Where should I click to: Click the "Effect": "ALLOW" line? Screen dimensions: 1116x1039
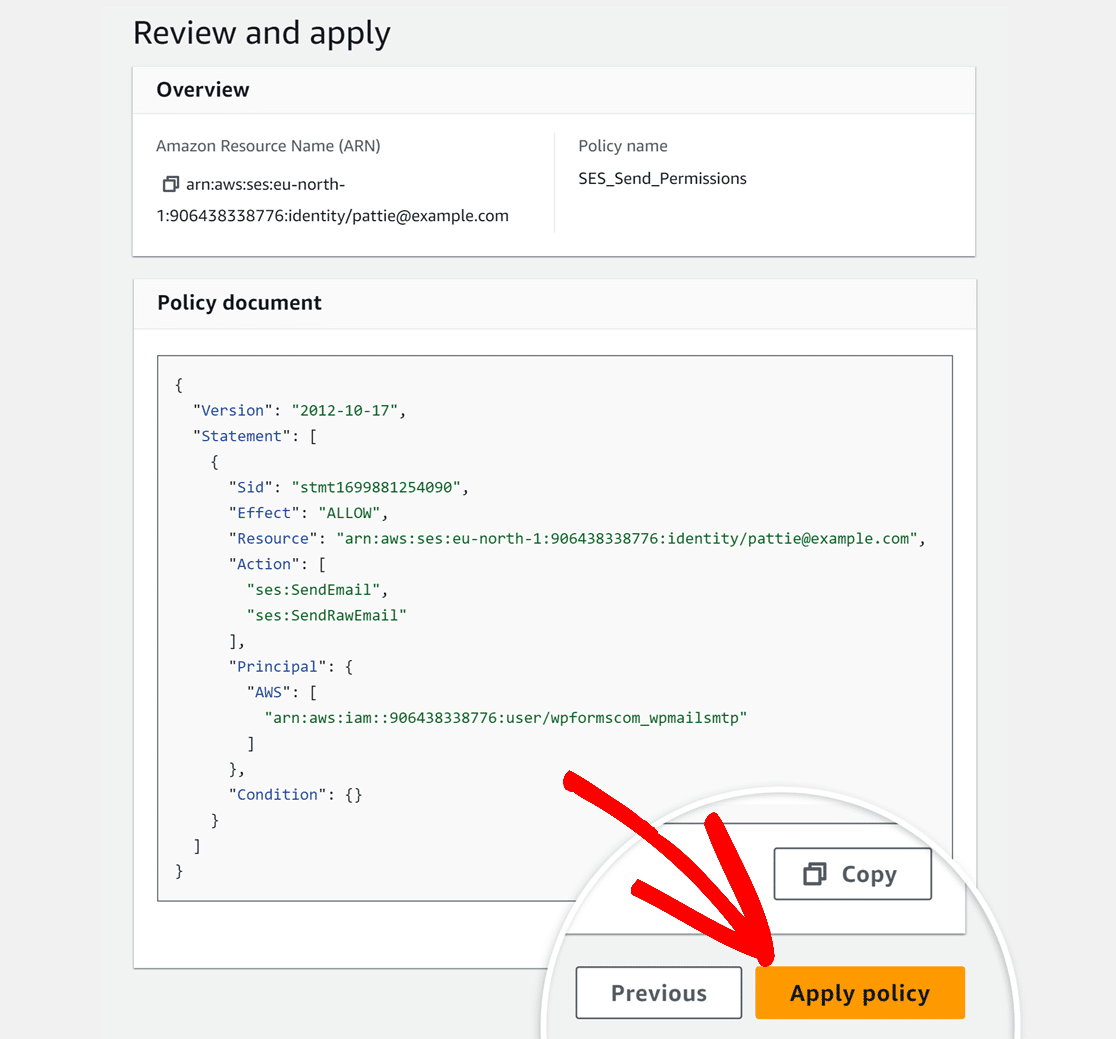(308, 513)
